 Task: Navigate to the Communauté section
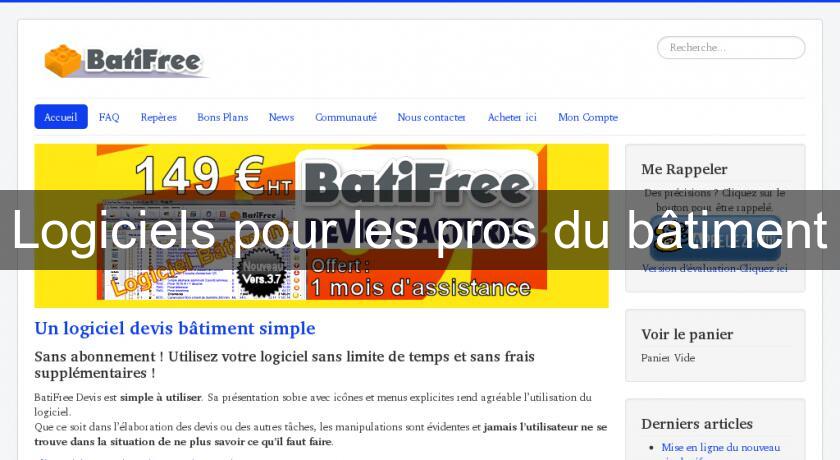pos(345,117)
